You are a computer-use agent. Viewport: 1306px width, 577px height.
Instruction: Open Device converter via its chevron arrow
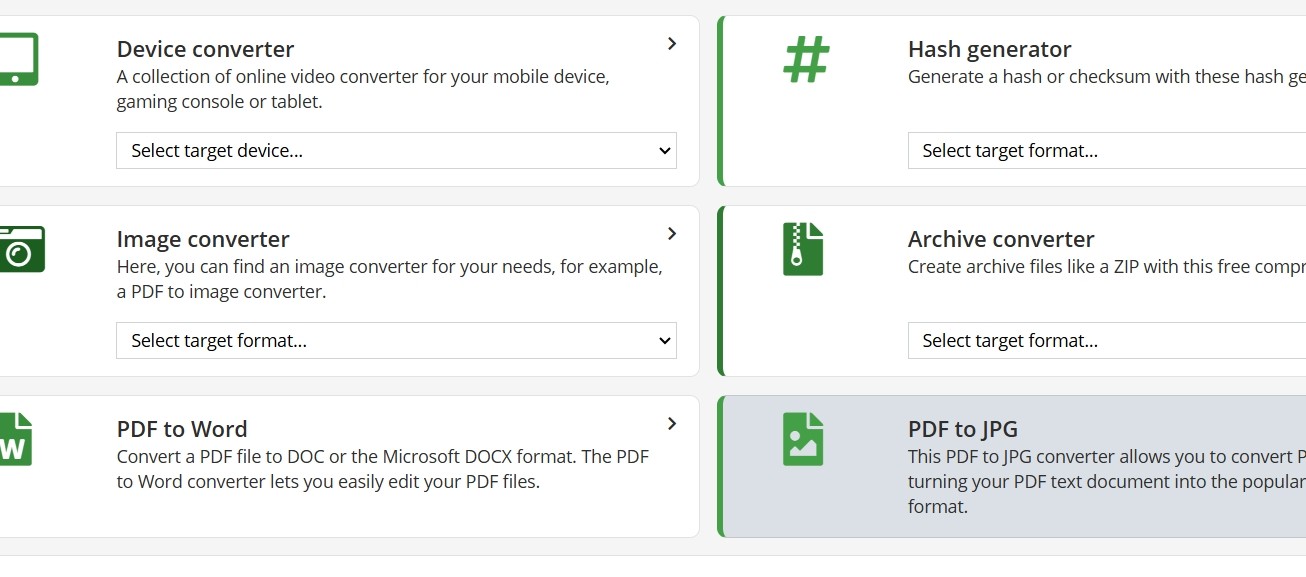point(672,44)
